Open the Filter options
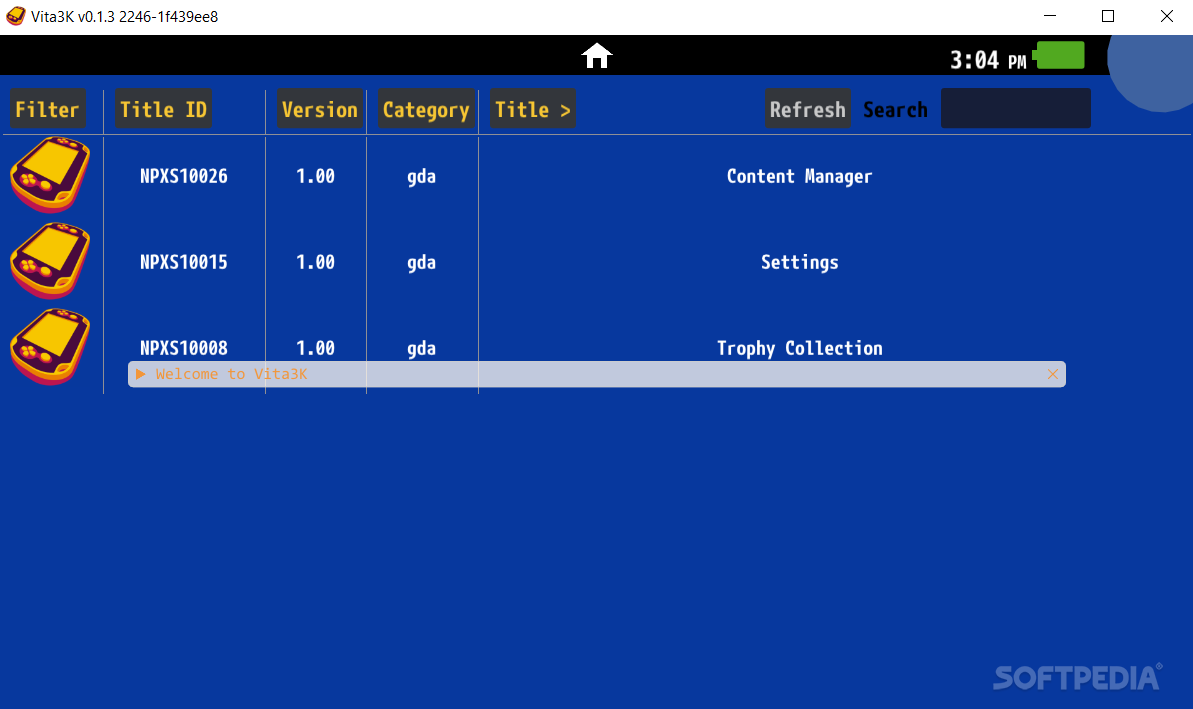 pos(47,109)
